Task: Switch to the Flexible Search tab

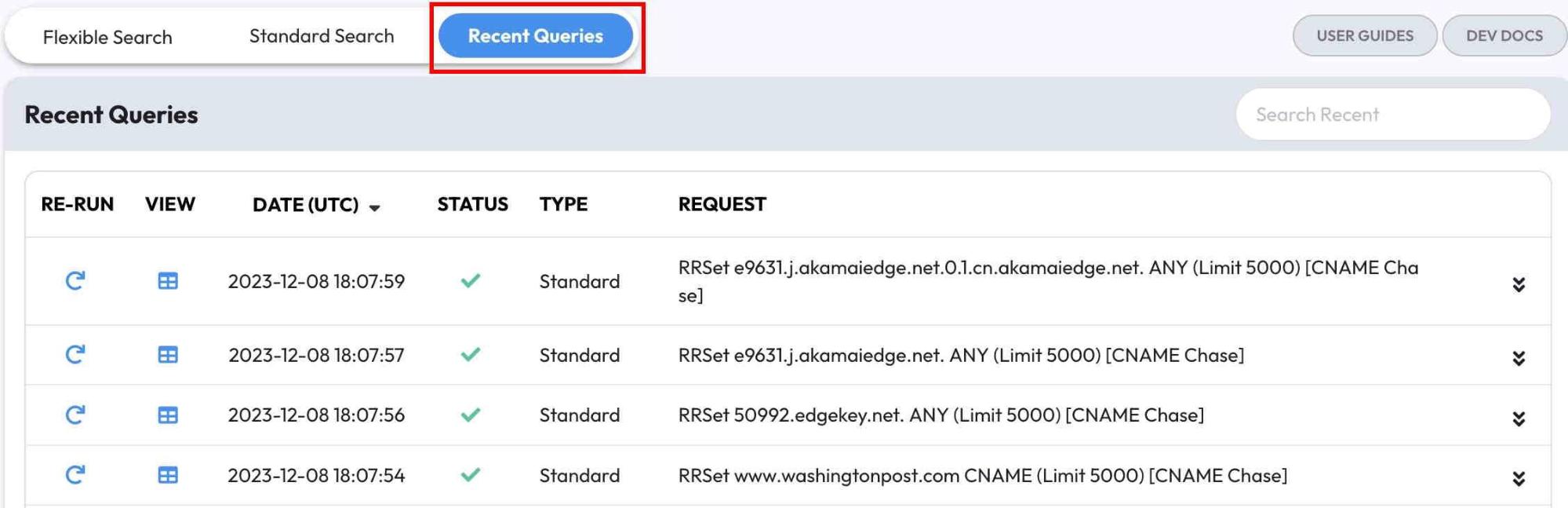Action: point(107,37)
